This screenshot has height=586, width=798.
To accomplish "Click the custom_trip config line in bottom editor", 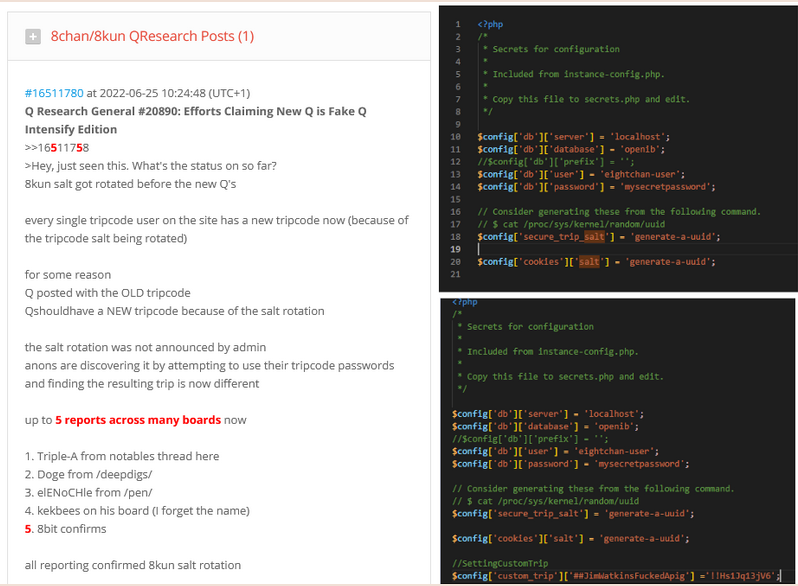I will click(616, 576).
